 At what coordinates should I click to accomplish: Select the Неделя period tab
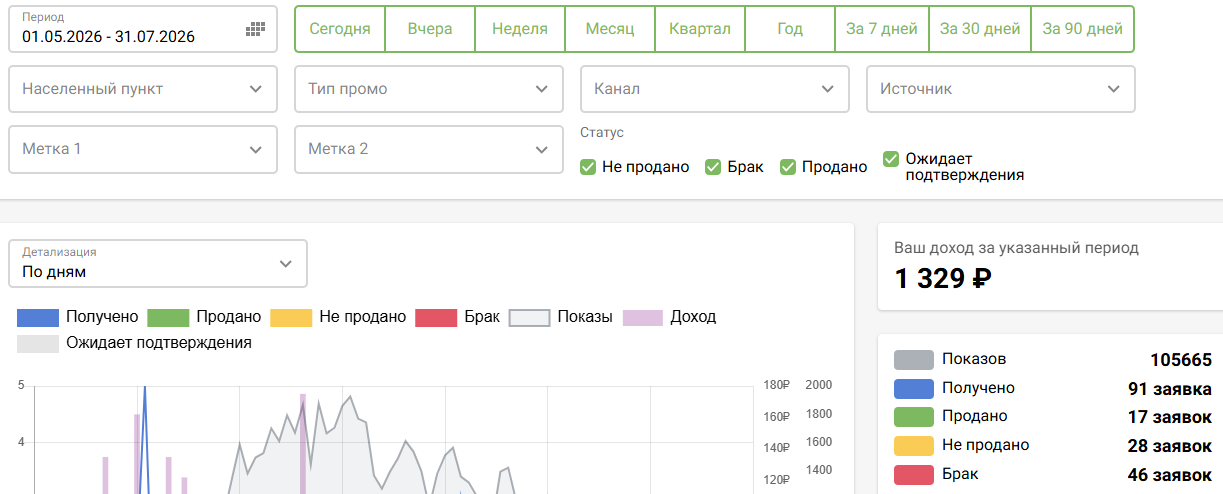[520, 29]
